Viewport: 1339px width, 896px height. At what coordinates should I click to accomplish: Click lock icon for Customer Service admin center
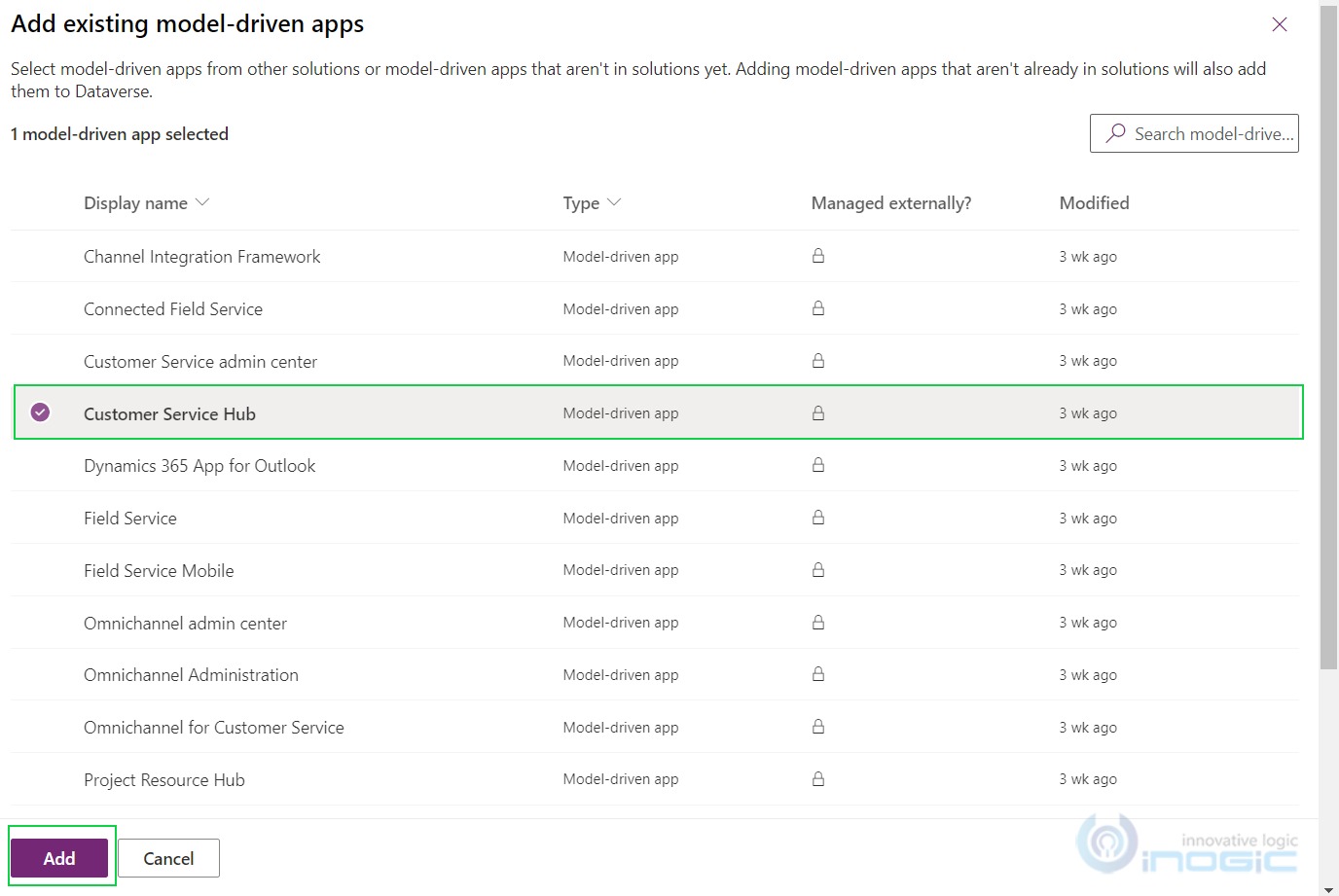coord(818,361)
